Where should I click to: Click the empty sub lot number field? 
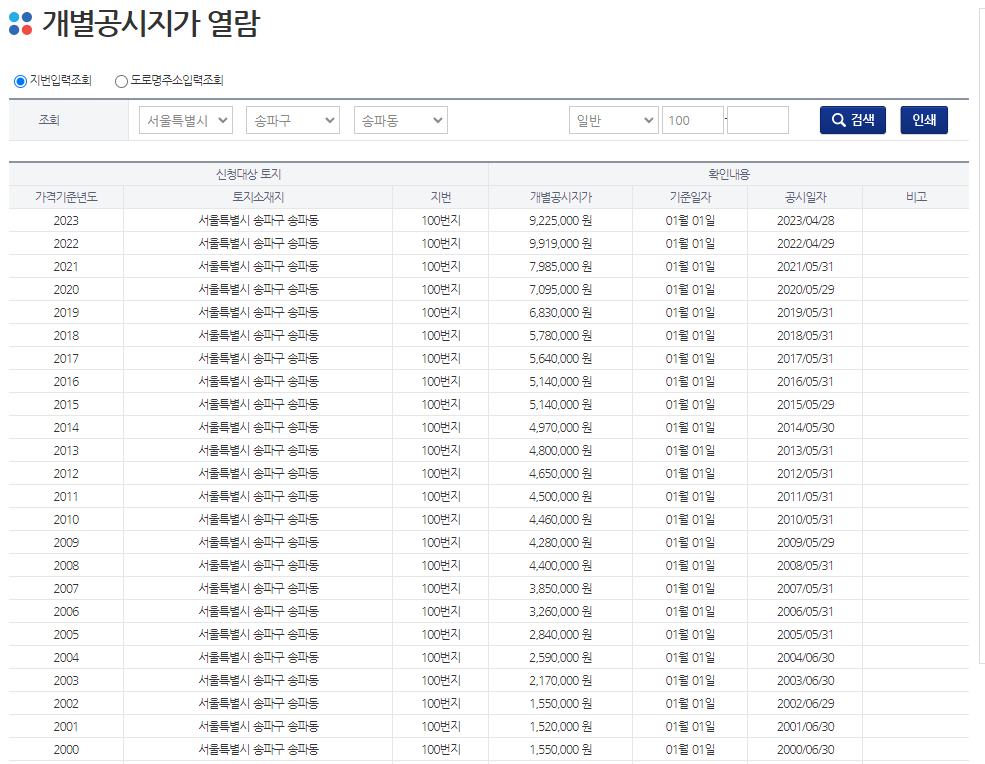758,120
